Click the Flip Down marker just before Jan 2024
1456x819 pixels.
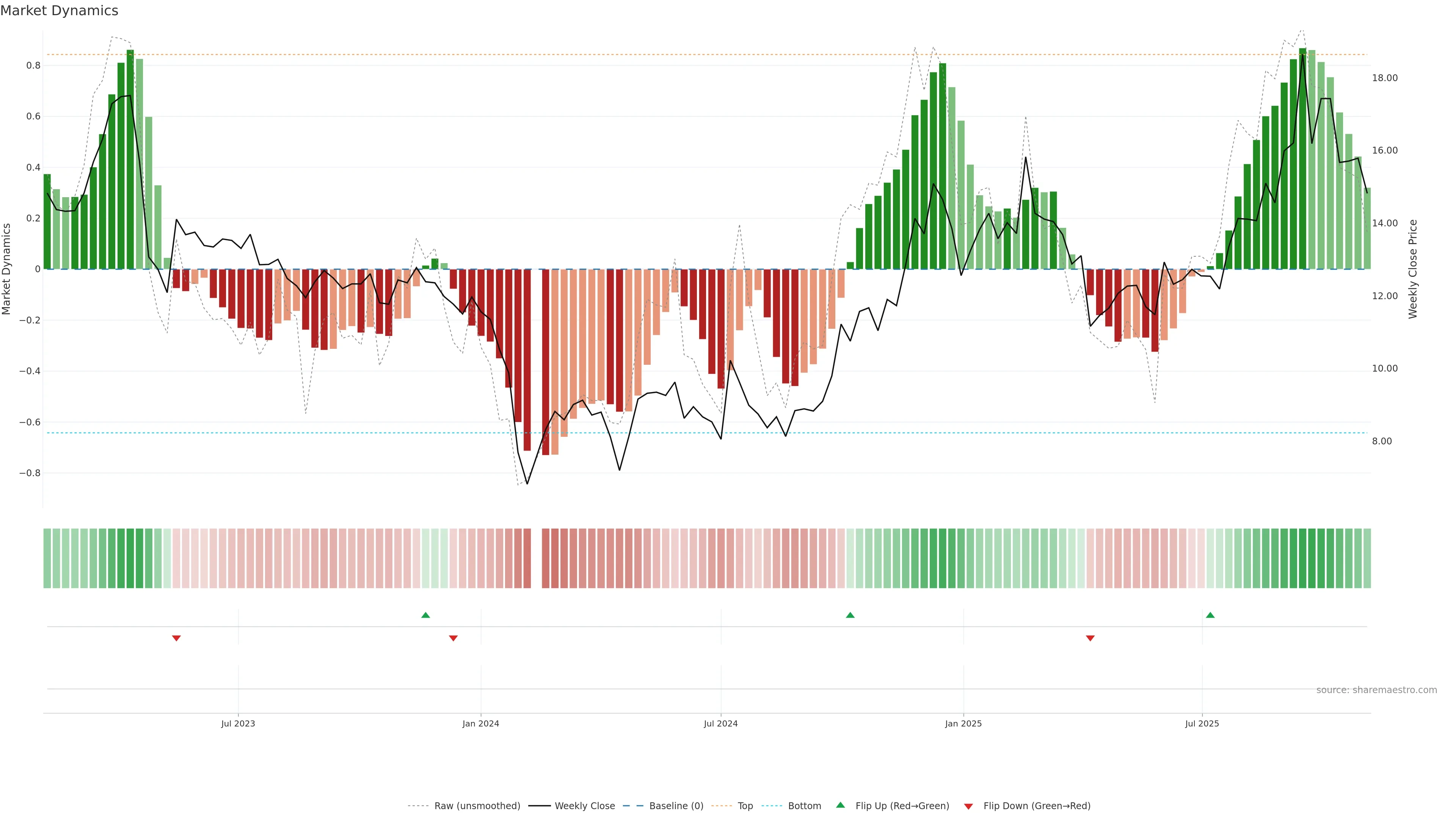pyautogui.click(x=453, y=638)
